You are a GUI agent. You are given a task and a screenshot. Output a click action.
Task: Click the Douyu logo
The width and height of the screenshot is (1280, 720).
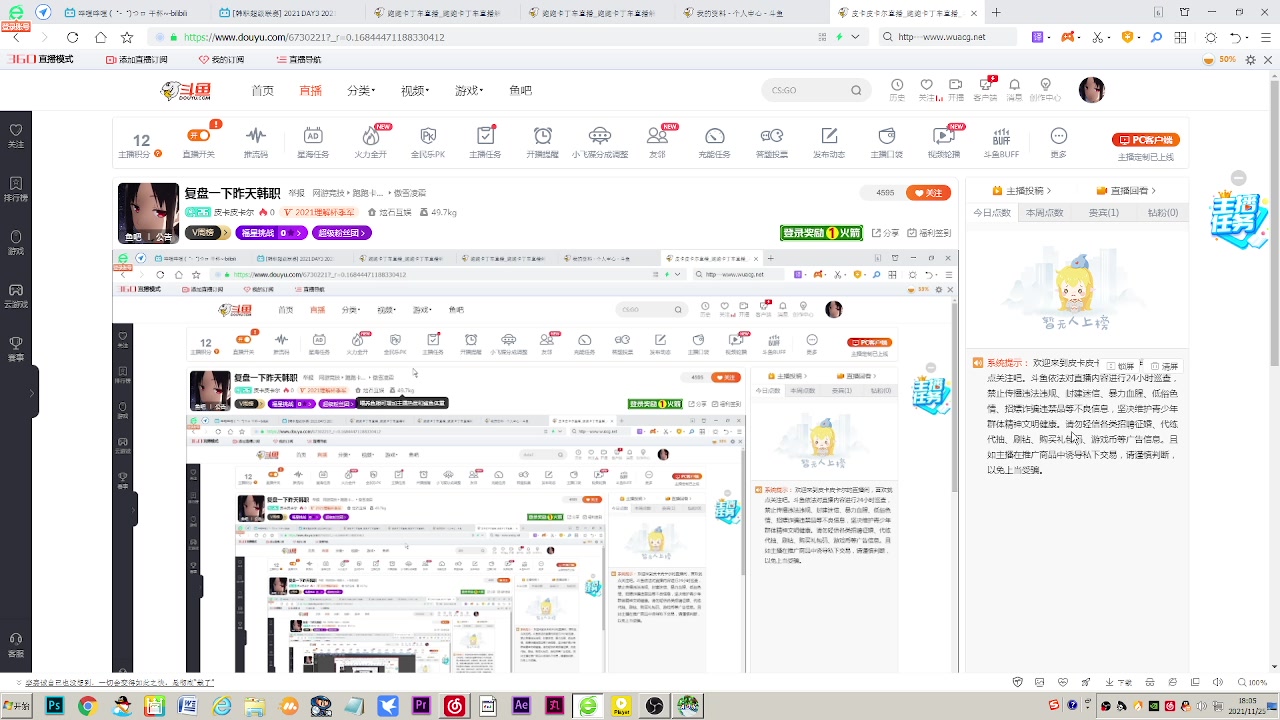coord(187,91)
